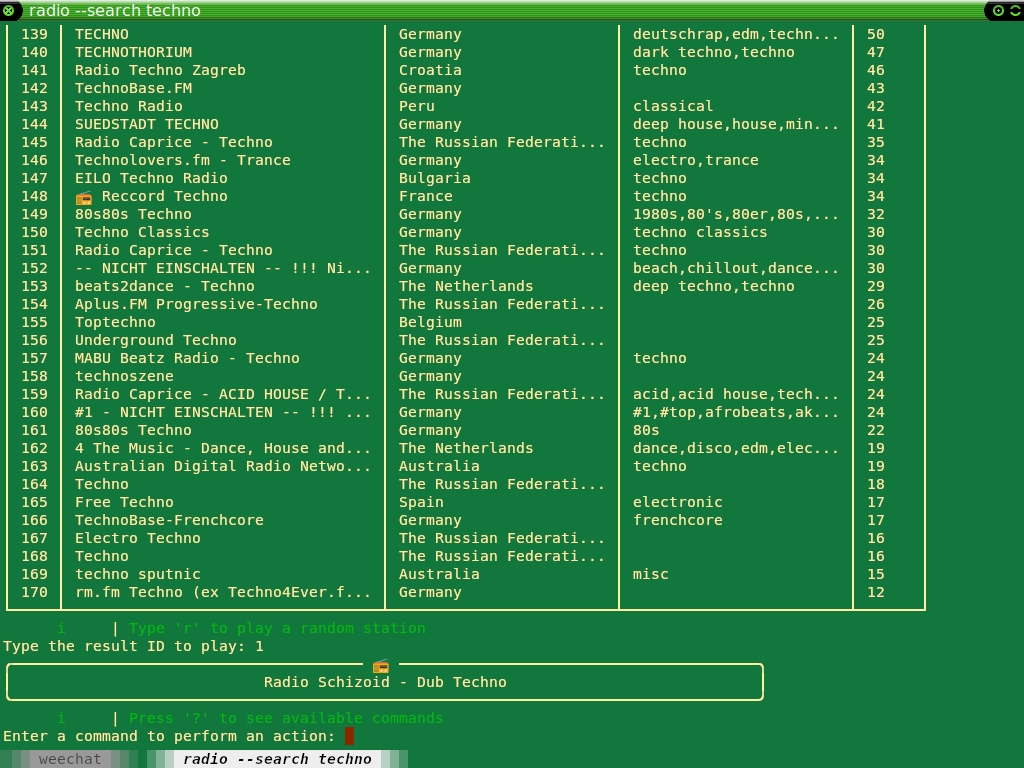Click the TechnoBase-Frenchcore station name

tap(169, 520)
